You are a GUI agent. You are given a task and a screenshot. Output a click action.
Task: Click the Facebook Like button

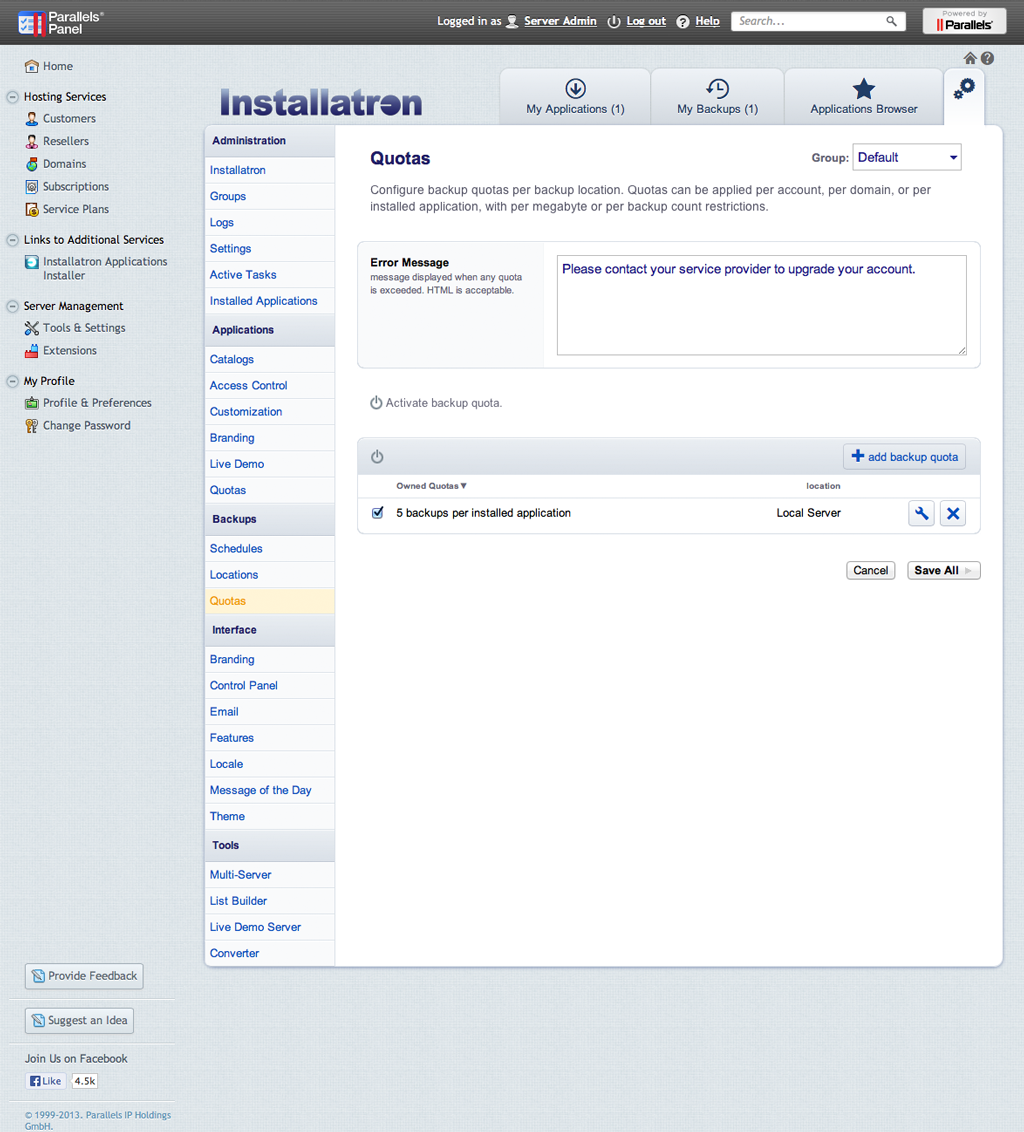pos(45,1081)
